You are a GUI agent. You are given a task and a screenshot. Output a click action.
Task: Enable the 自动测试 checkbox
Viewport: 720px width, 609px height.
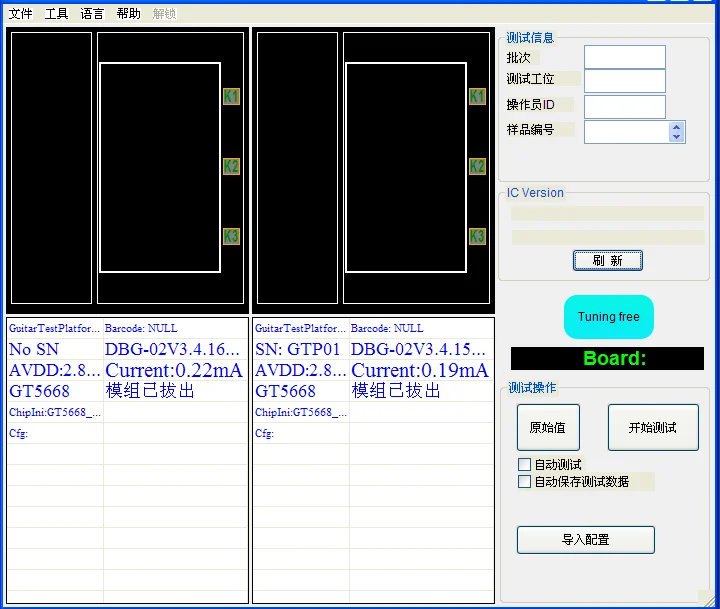[x=524, y=465]
